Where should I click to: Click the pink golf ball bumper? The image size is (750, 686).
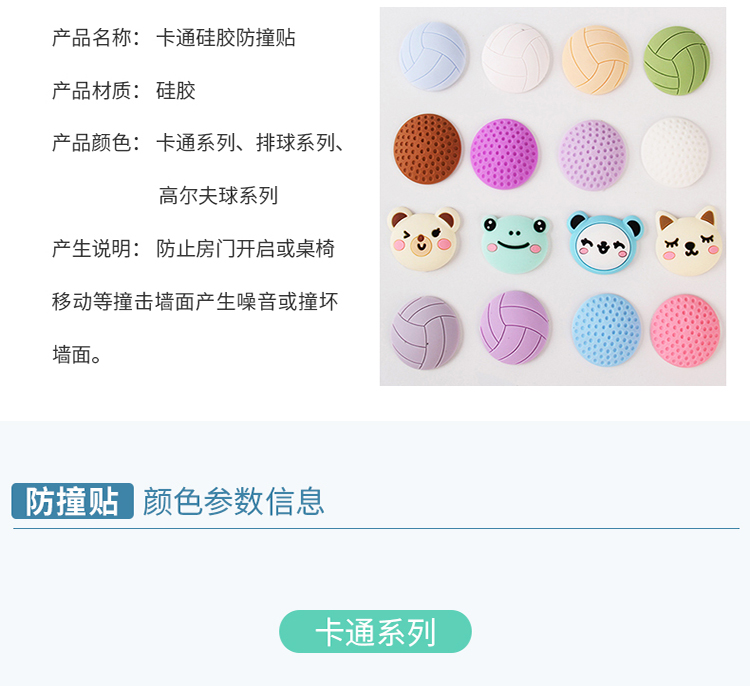(685, 331)
